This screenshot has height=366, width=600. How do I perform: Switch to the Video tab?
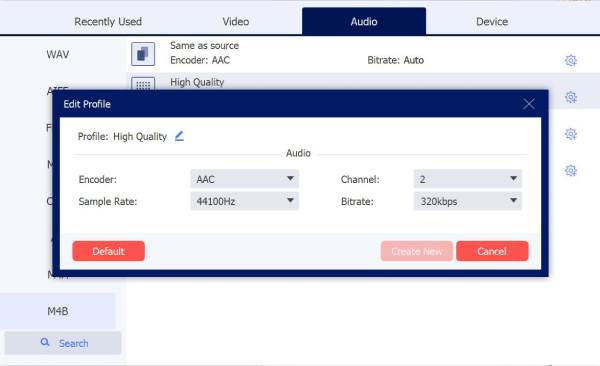coord(236,21)
